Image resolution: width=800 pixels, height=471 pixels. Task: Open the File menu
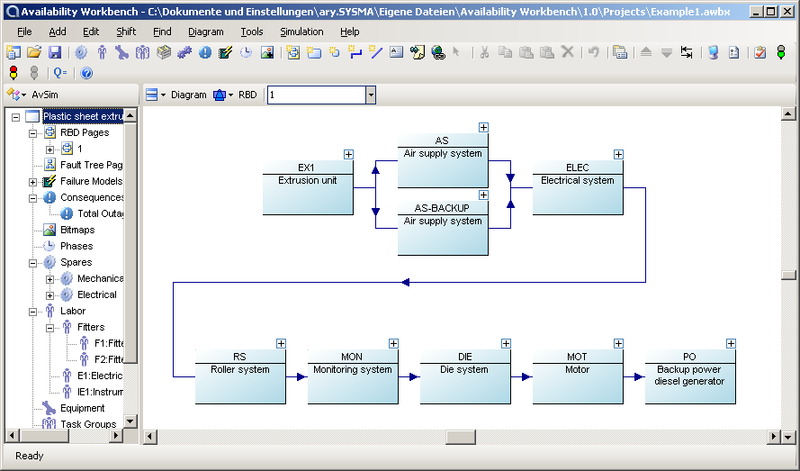click(24, 32)
